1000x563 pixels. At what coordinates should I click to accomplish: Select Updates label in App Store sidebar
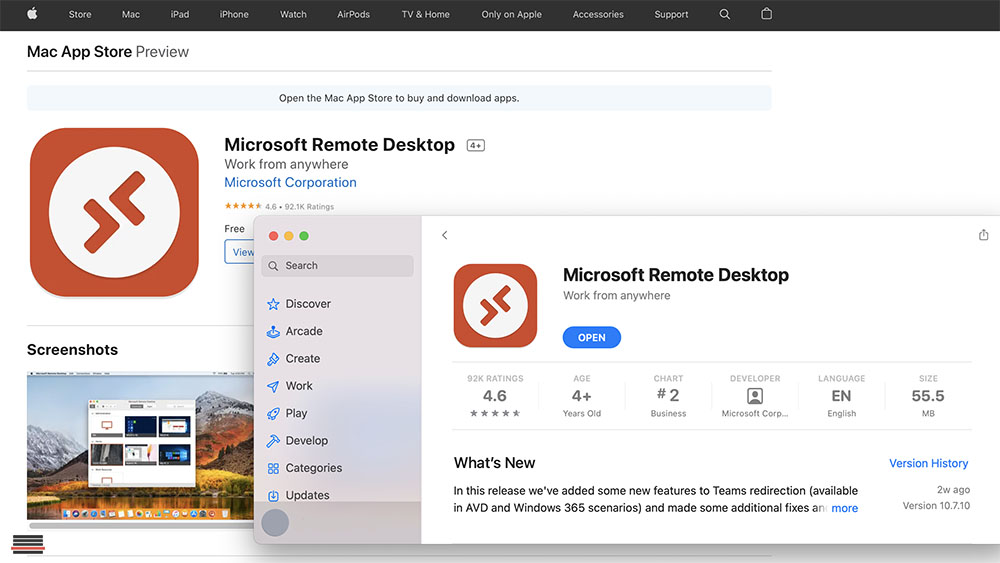(307, 495)
